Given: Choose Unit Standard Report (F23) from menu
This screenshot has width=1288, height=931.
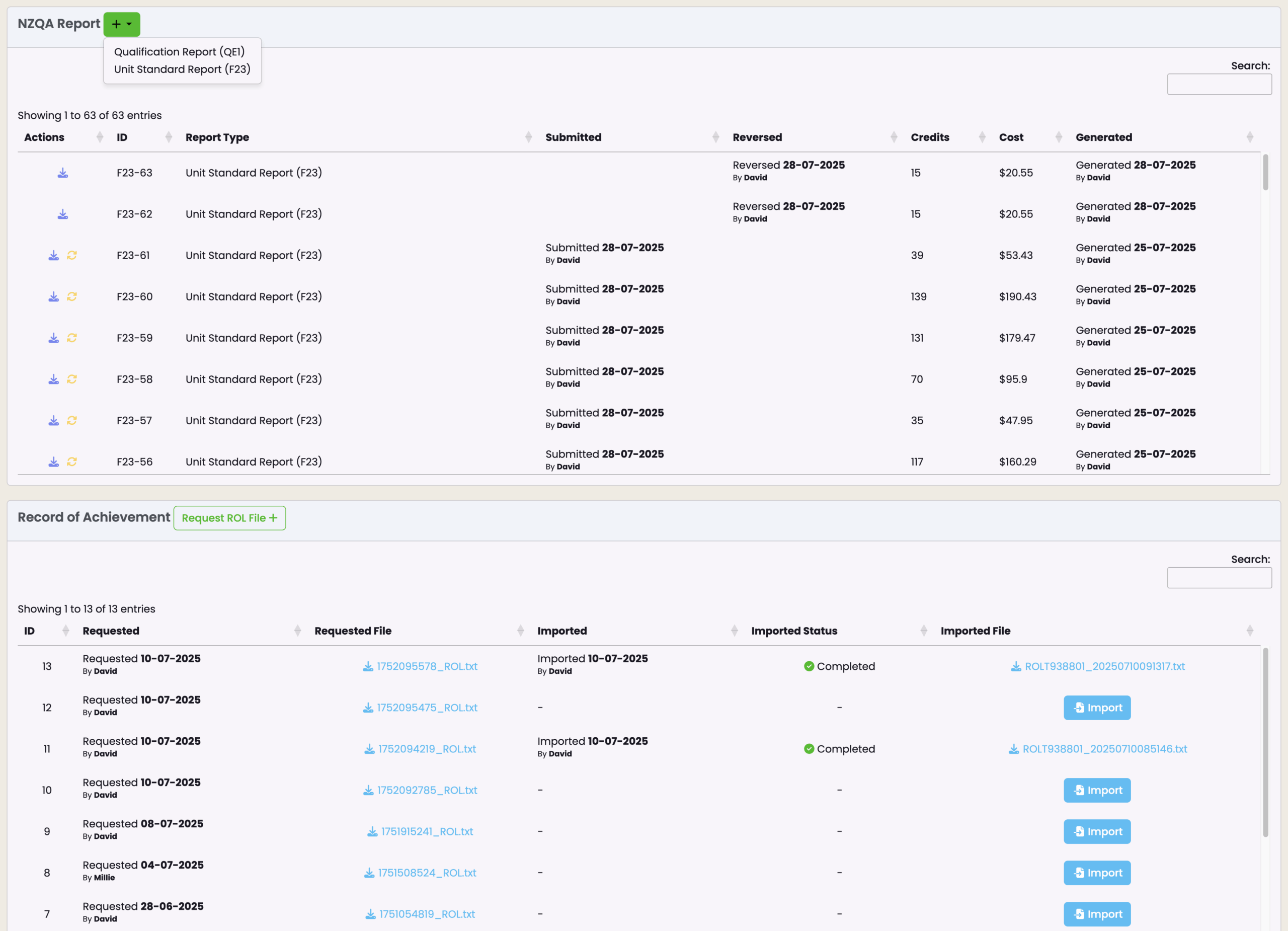Looking at the screenshot, I should click(x=182, y=69).
